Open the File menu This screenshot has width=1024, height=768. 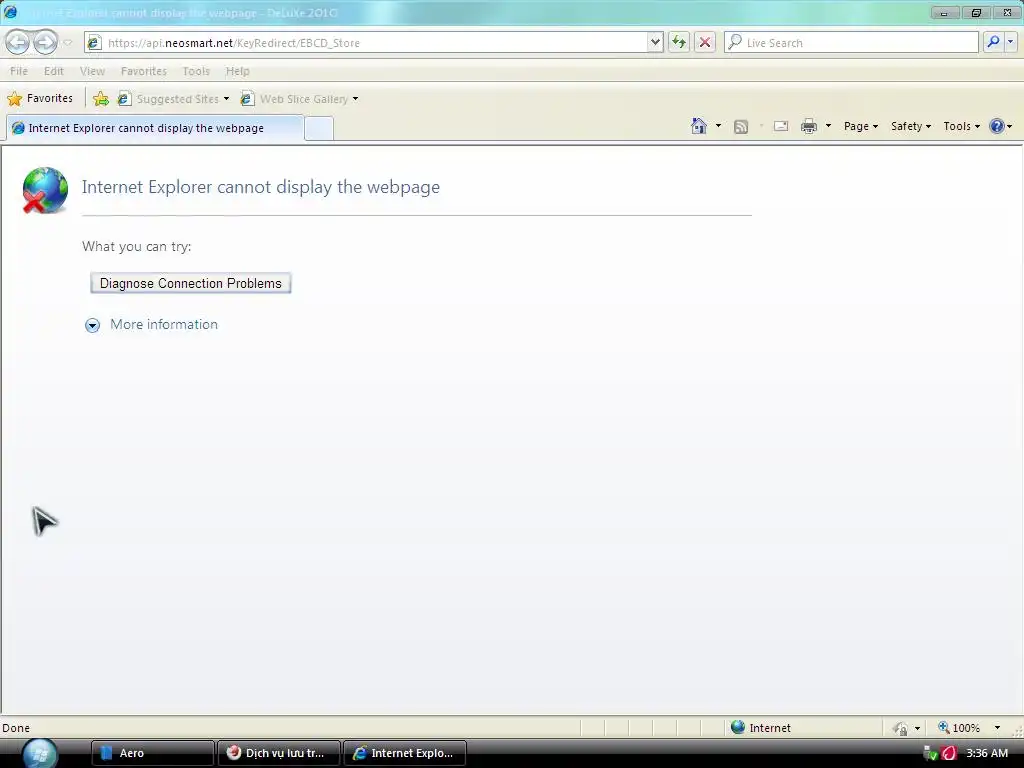pyautogui.click(x=19, y=71)
